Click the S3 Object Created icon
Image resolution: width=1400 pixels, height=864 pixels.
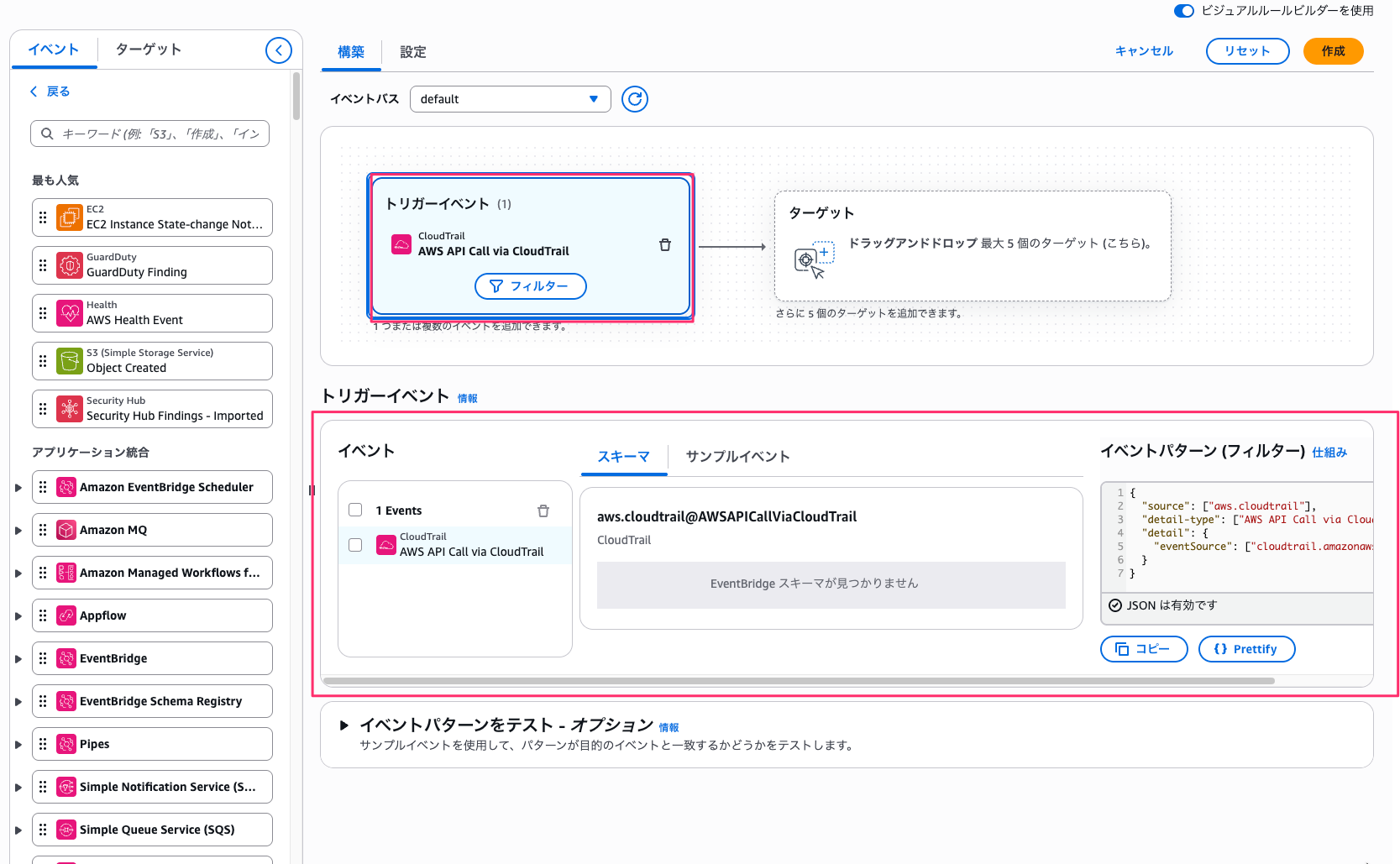(70, 361)
